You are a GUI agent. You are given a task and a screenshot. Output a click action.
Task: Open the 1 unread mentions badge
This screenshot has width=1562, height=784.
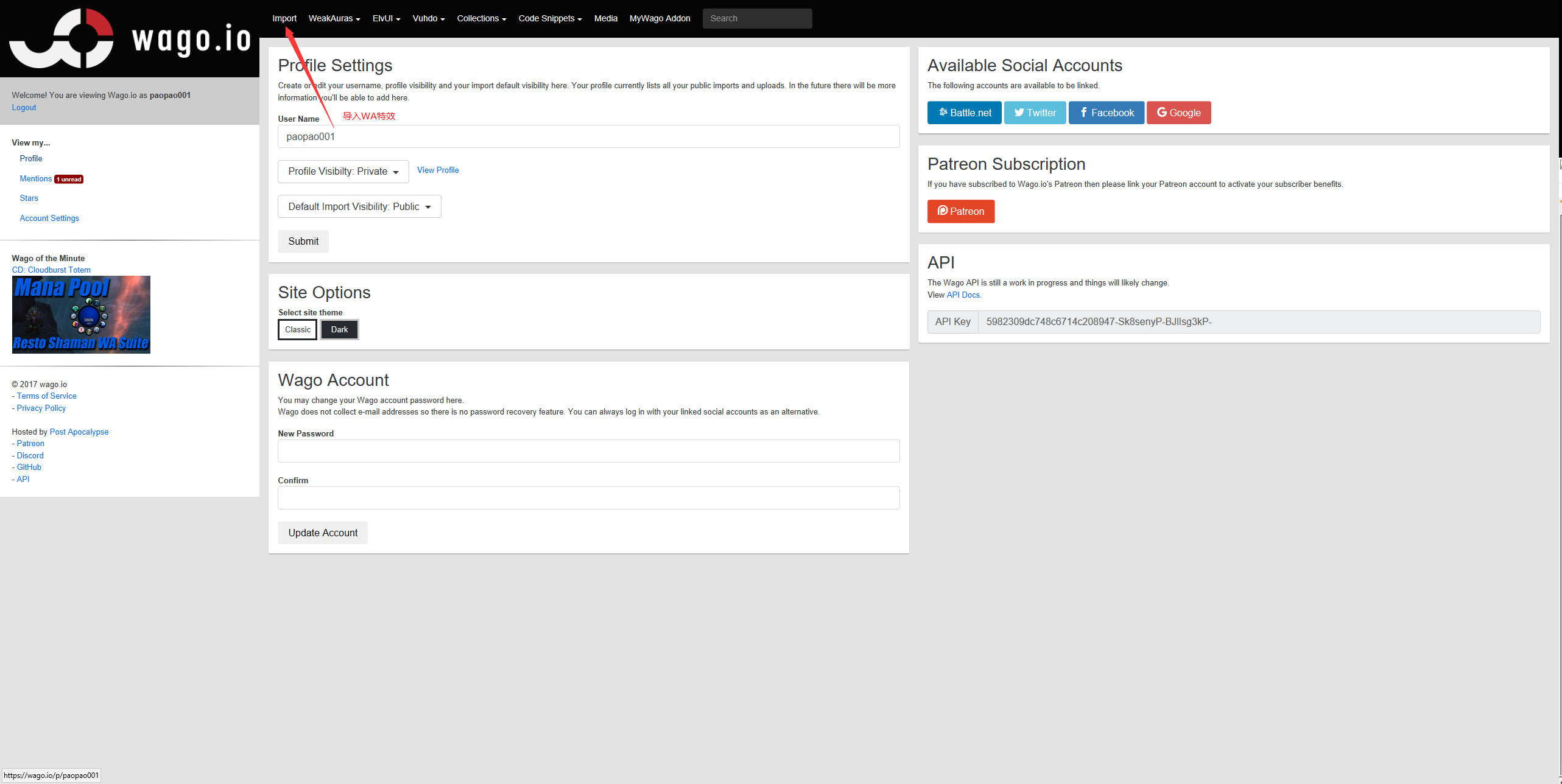69,179
